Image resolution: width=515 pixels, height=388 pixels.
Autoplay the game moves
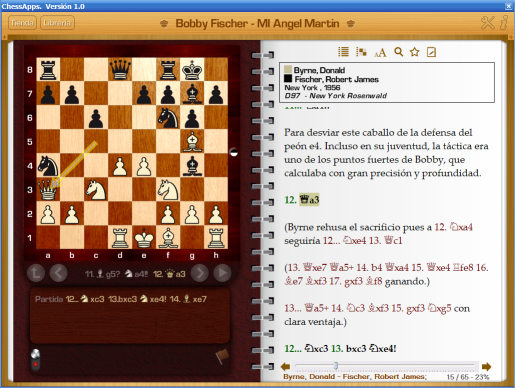pos(222,273)
